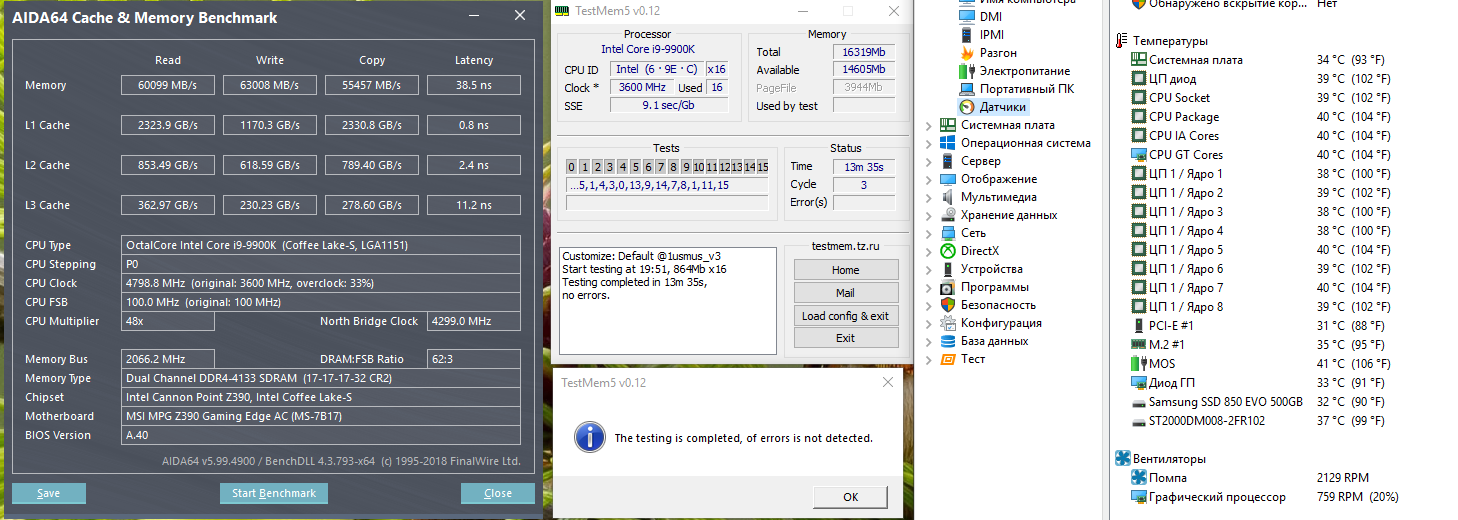
Task: Click the База данных database icon
Action: [x=948, y=341]
